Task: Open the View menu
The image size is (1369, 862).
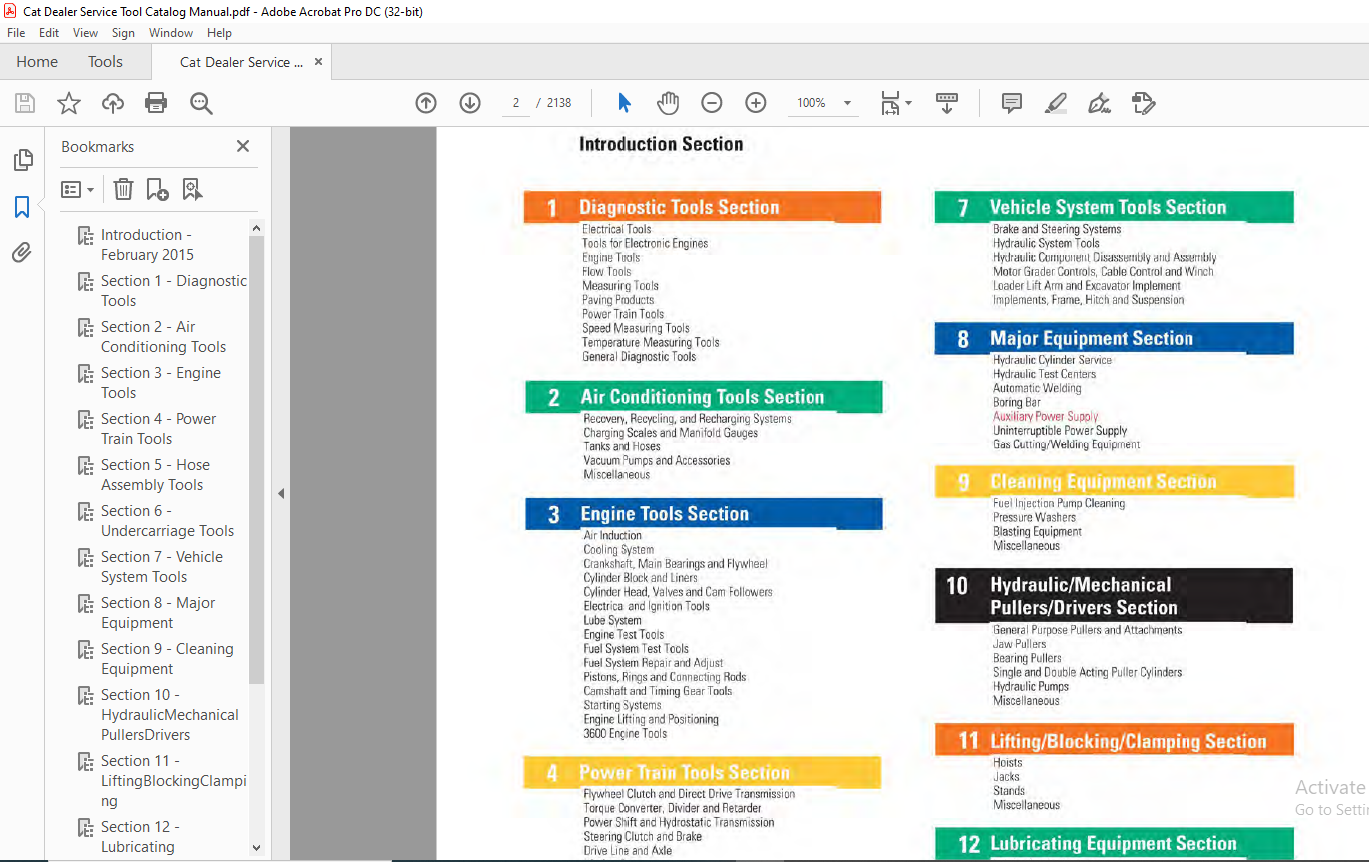Action: click(86, 33)
